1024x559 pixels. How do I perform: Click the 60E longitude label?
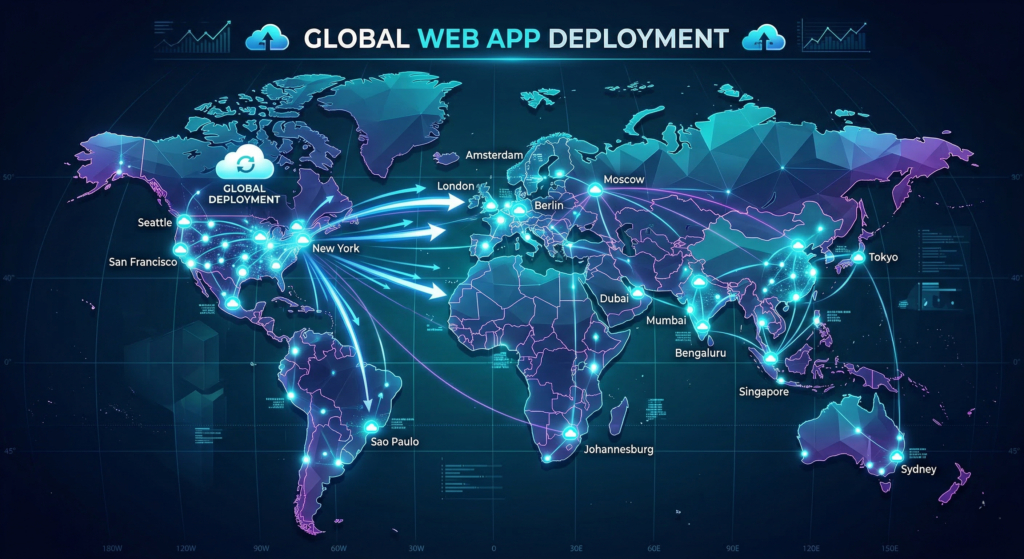tap(655, 548)
